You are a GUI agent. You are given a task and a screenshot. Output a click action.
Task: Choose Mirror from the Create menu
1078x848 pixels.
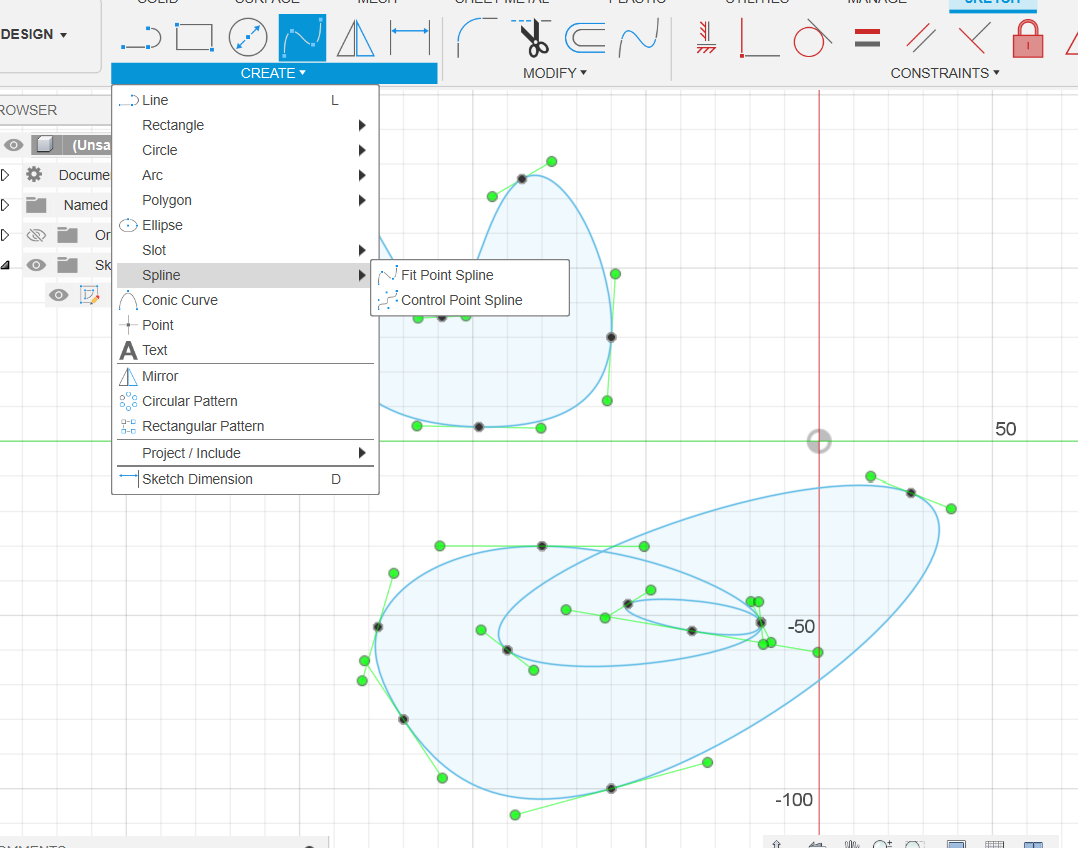pyautogui.click(x=245, y=376)
